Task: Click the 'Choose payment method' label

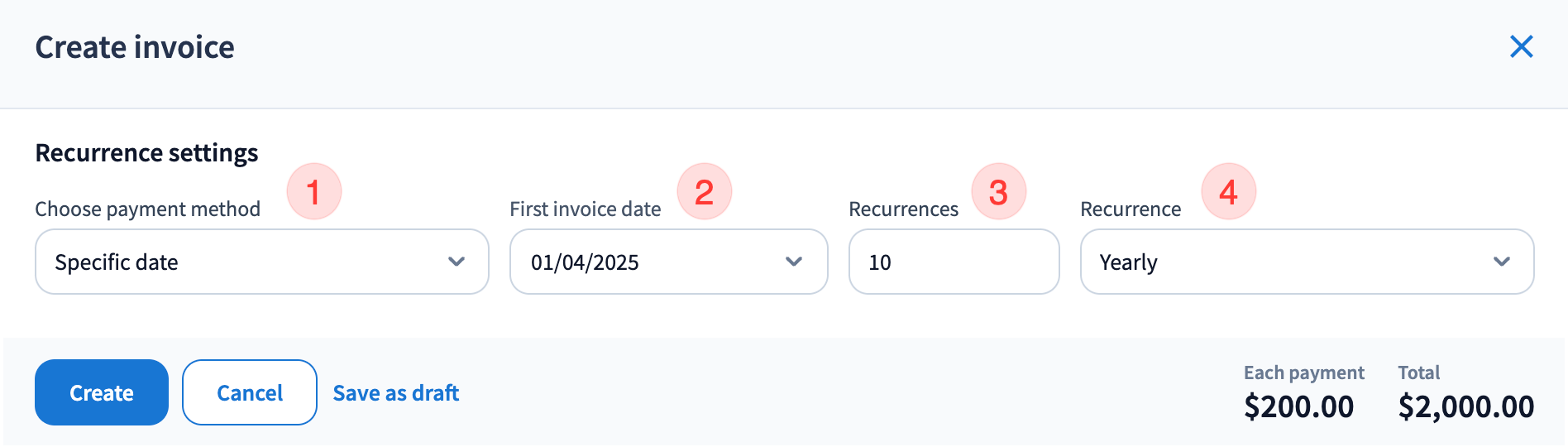Action: [147, 209]
